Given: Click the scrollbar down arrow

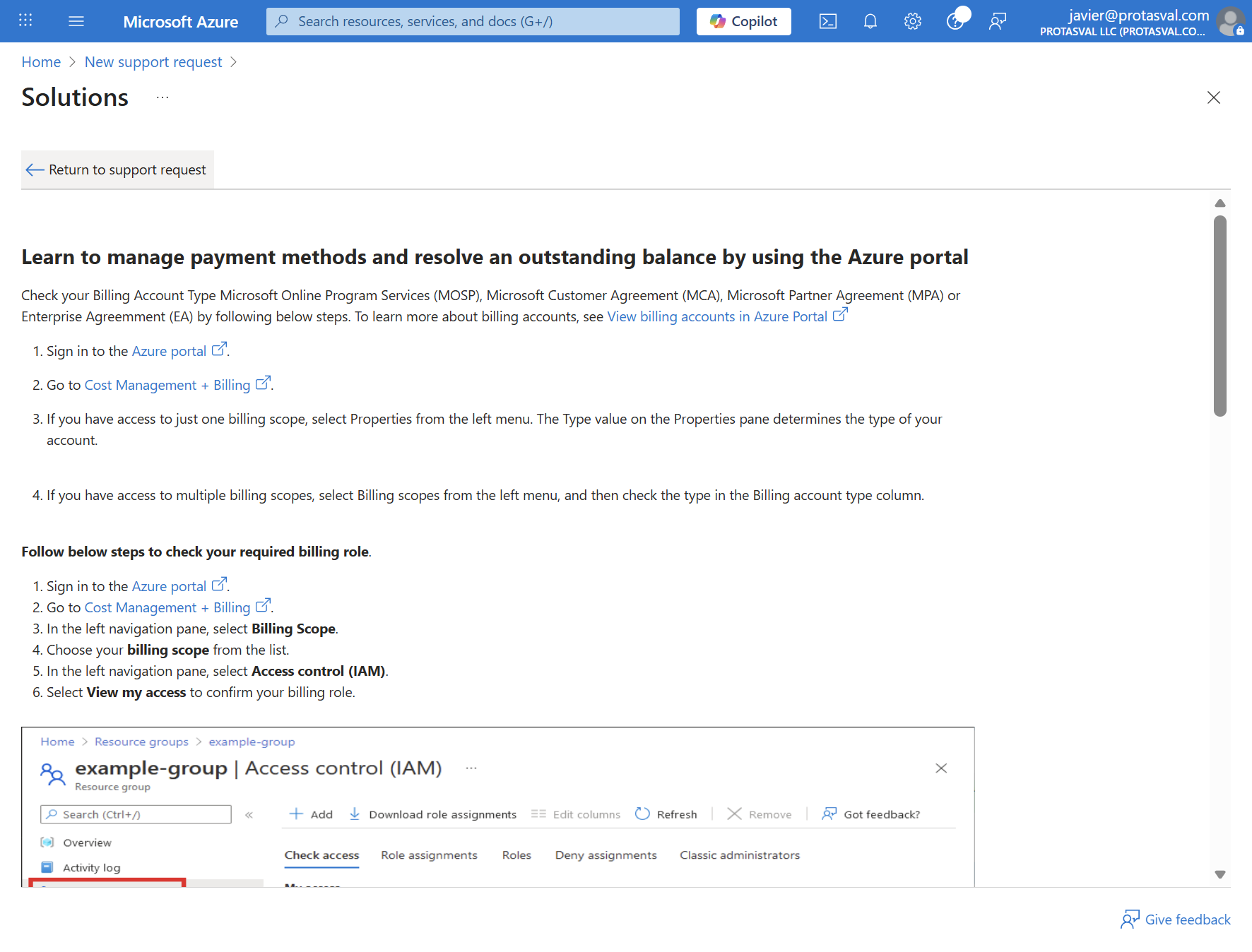Looking at the screenshot, I should pos(1219,874).
